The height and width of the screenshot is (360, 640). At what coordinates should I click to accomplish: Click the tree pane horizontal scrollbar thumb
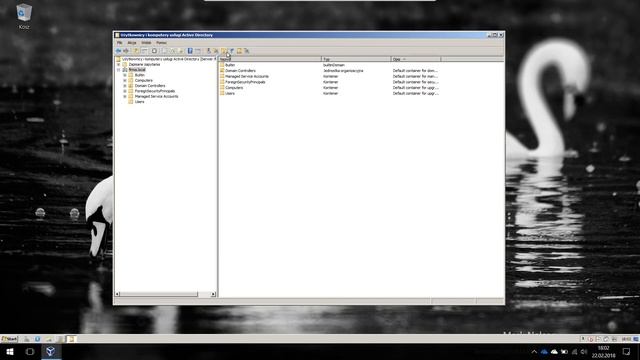tap(159, 294)
